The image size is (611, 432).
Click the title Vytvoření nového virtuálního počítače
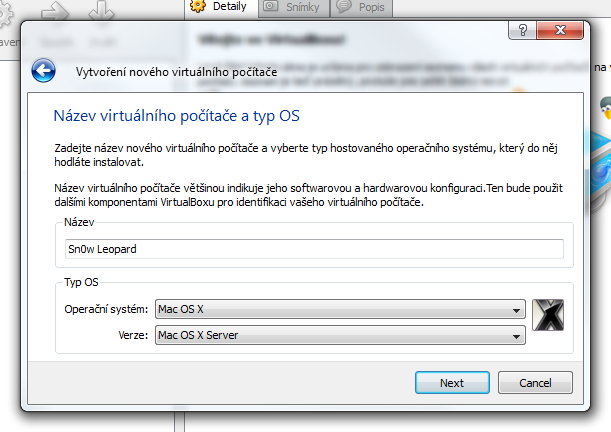pyautogui.click(x=177, y=72)
